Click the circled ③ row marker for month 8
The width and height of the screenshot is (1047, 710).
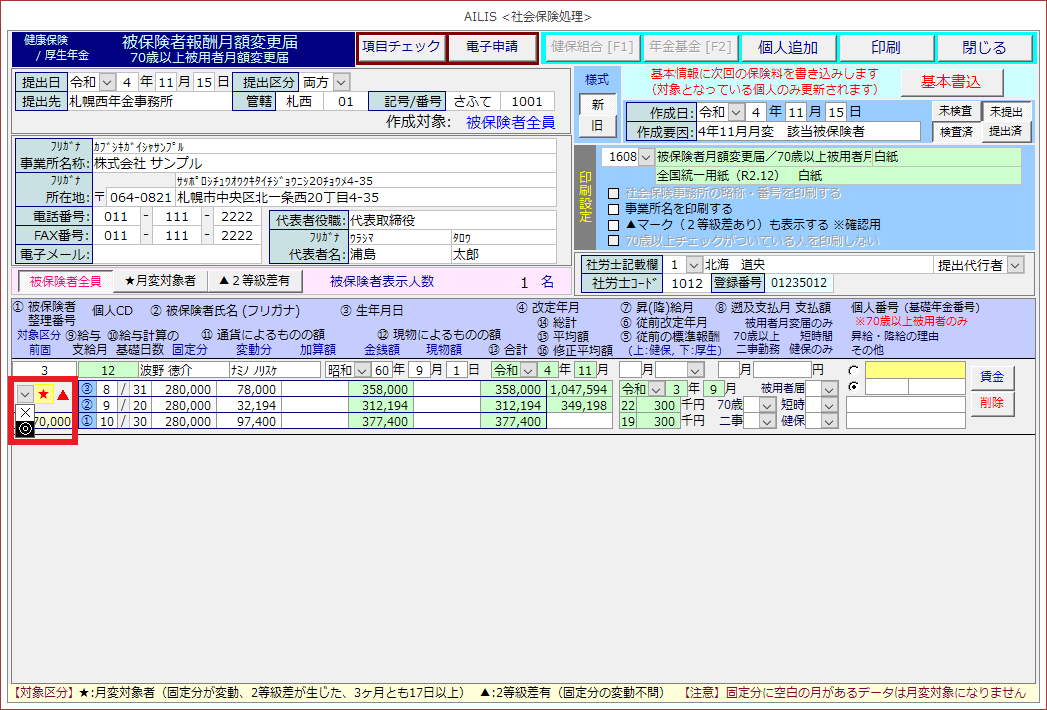tap(87, 389)
